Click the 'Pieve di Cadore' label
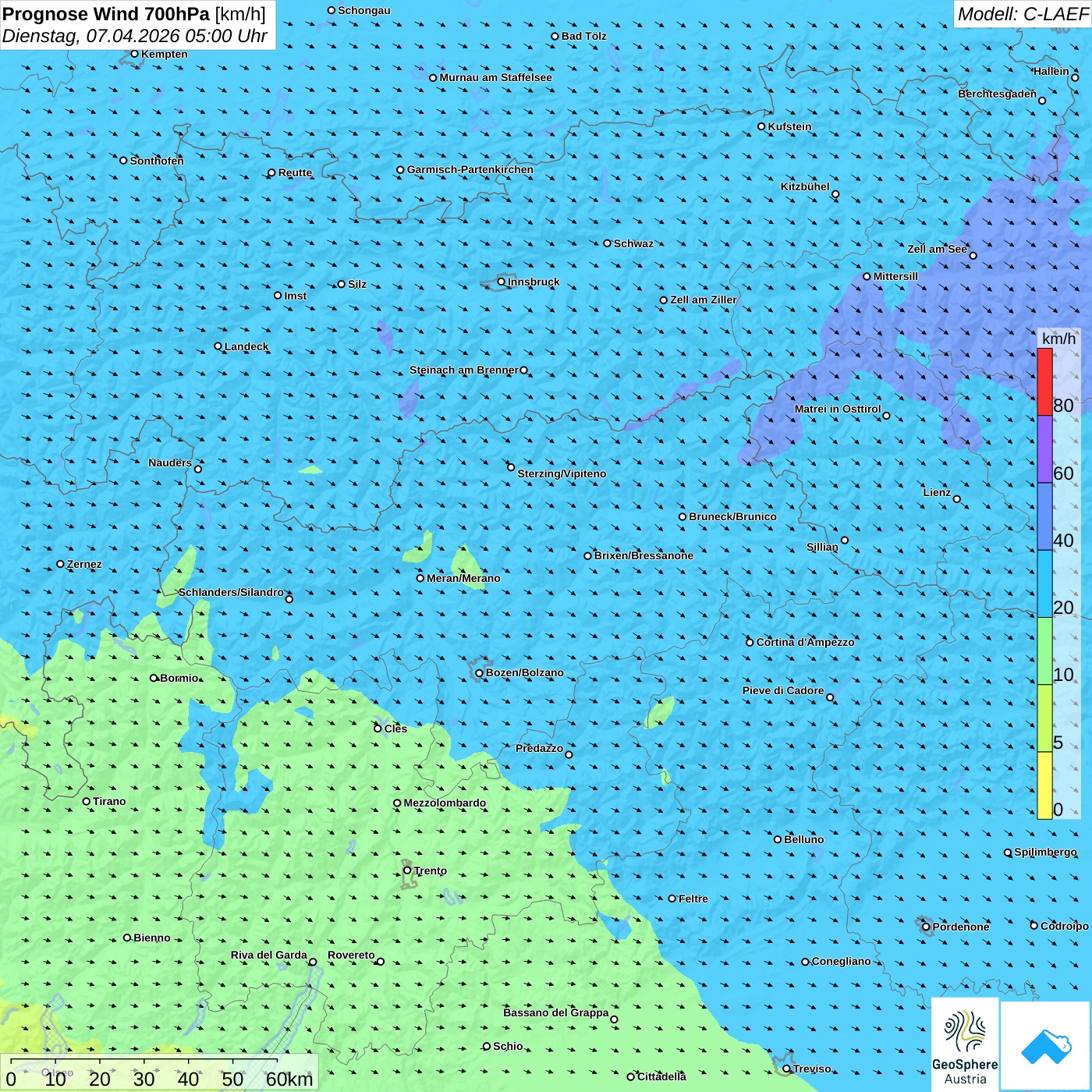Screen dimensions: 1092x1092 coord(783,690)
